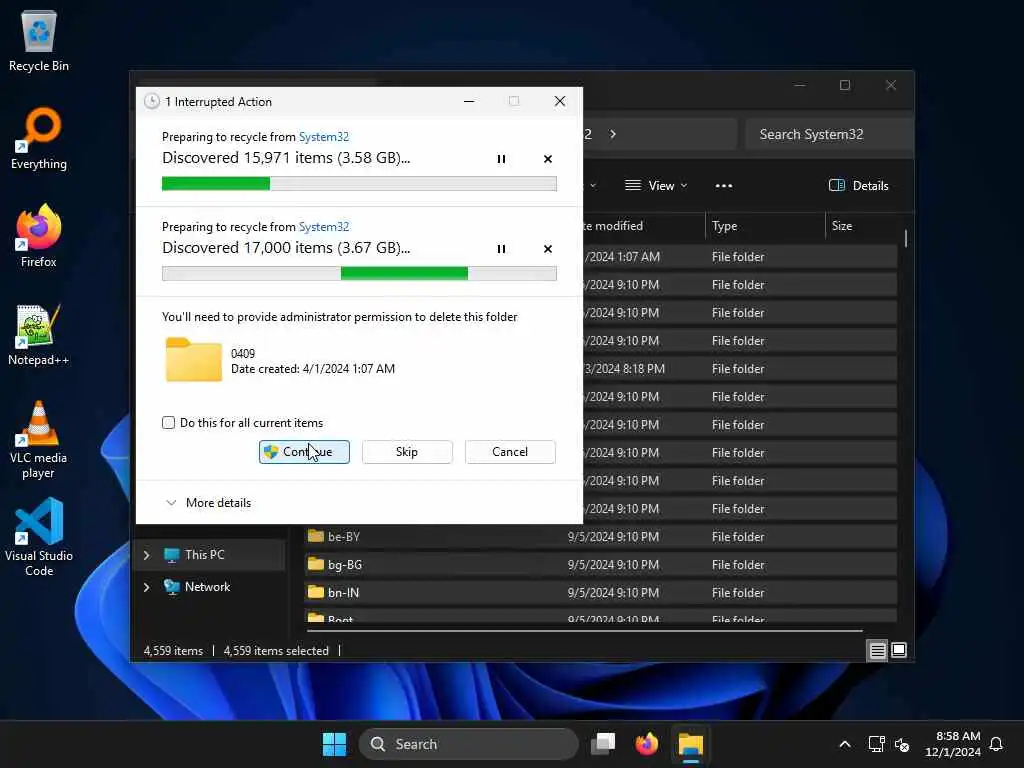Pause the second recycle operation (17,000 items)
This screenshot has height=768, width=1024.
click(x=501, y=249)
